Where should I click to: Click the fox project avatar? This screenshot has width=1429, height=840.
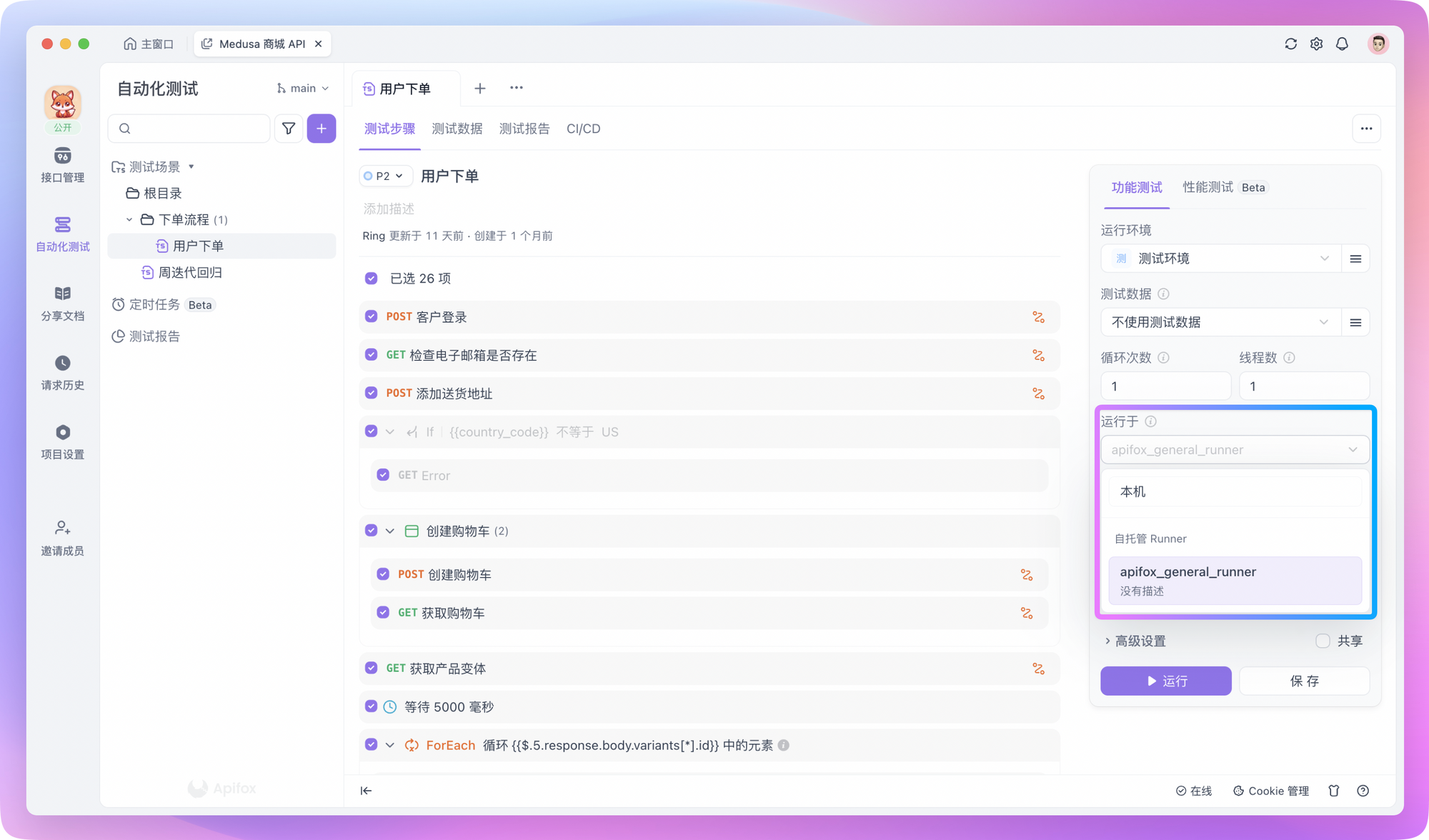tap(63, 103)
